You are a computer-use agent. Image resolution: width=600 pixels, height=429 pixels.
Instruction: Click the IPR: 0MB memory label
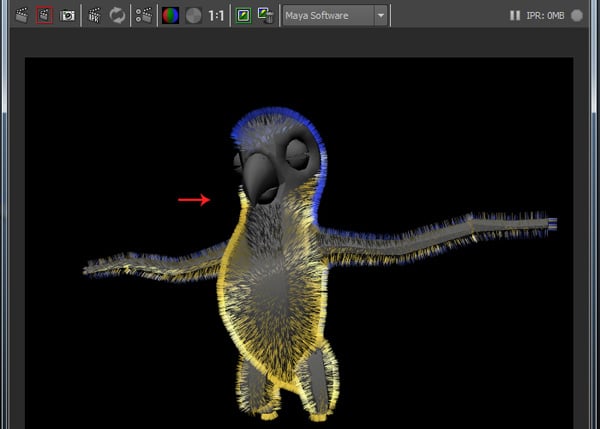click(x=545, y=16)
